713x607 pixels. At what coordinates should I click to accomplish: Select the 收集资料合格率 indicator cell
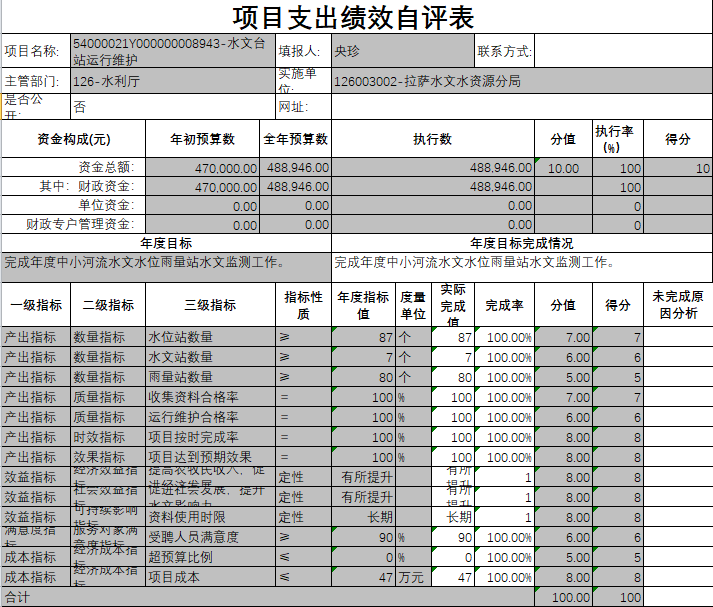click(x=211, y=397)
